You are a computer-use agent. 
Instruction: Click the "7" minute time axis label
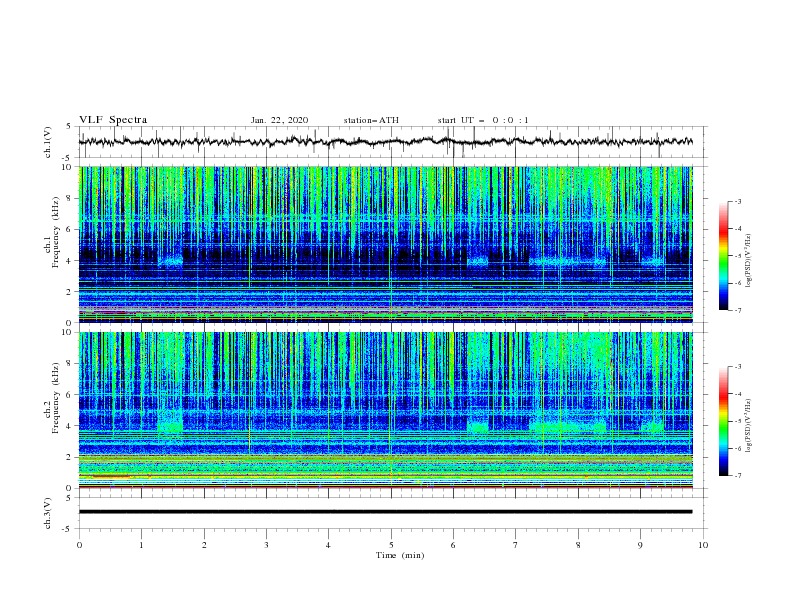[516, 545]
